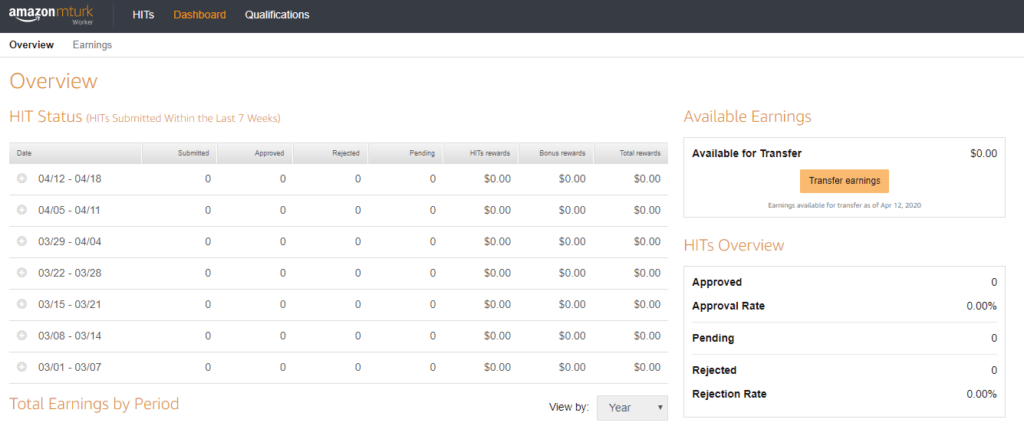The image size is (1024, 426).
Task: Click the Submitted column header
Action: (180, 153)
